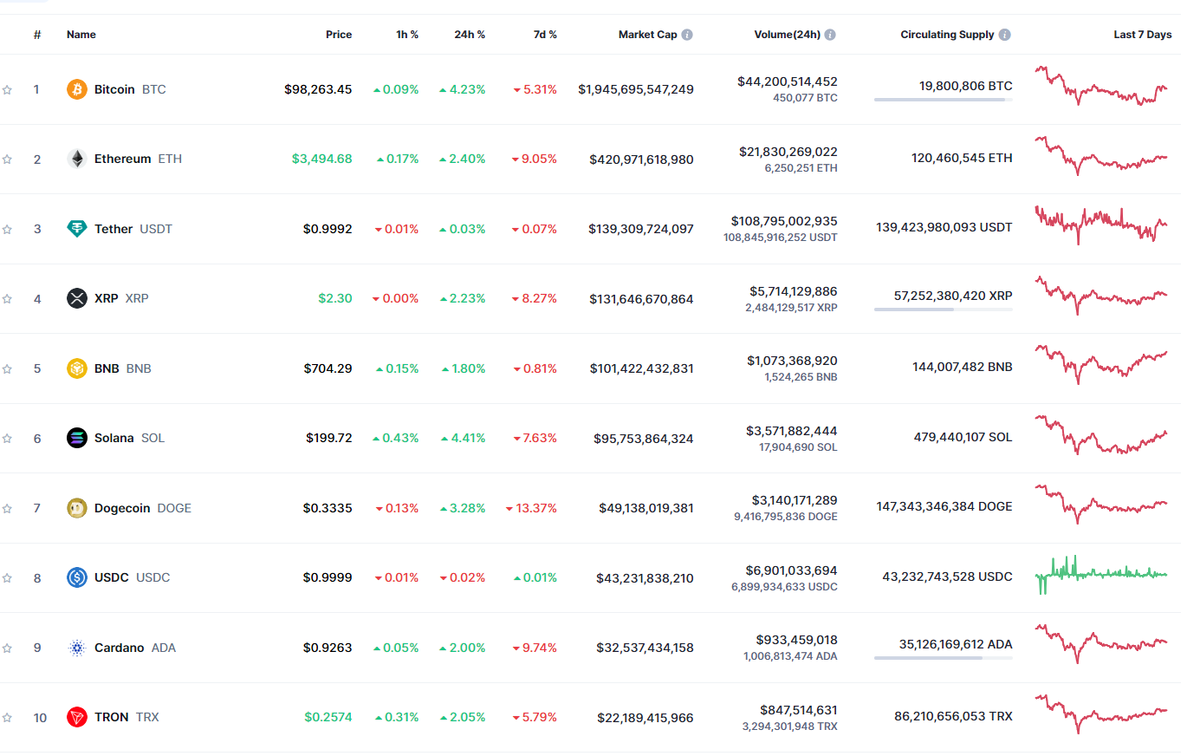Click XRP price $2.30

pyautogui.click(x=335, y=298)
